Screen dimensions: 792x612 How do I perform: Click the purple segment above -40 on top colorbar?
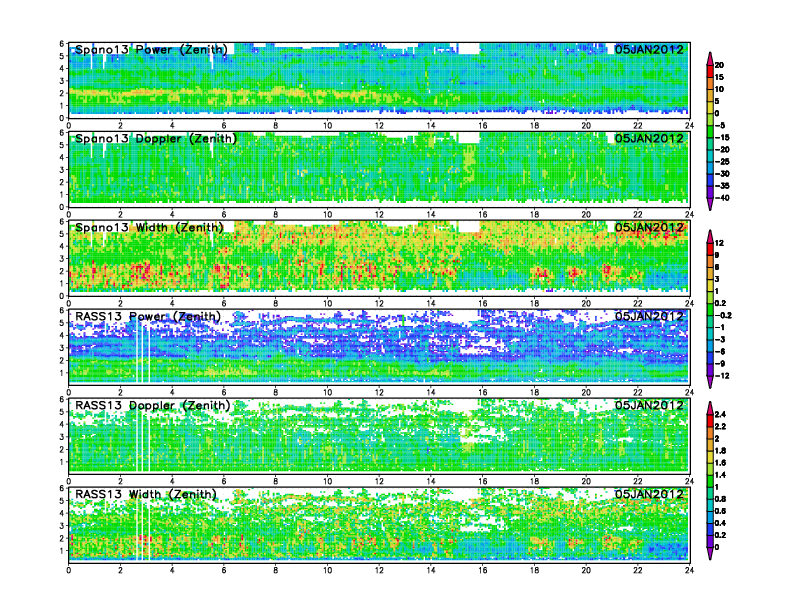(x=710, y=192)
